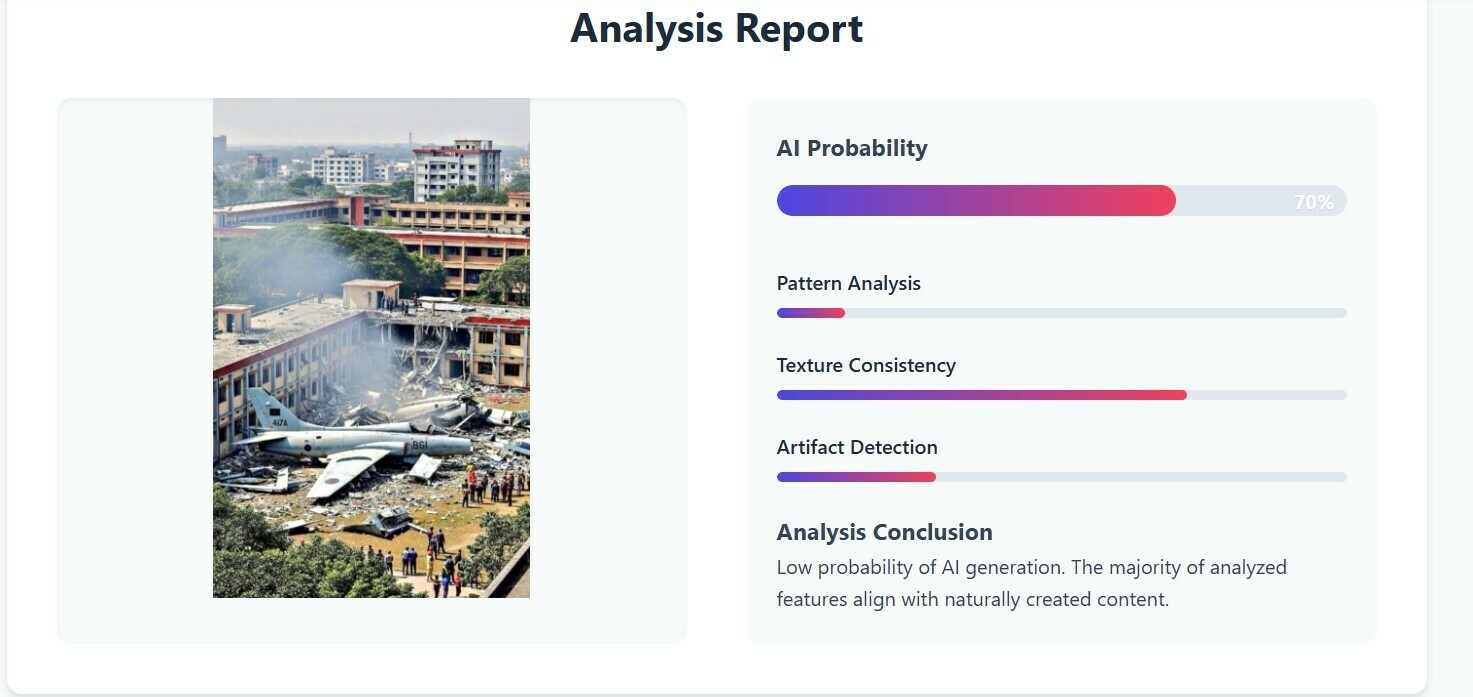Screen dimensions: 1473x697
Task: Select the "Pattern Analysis" label text
Action: click(848, 283)
